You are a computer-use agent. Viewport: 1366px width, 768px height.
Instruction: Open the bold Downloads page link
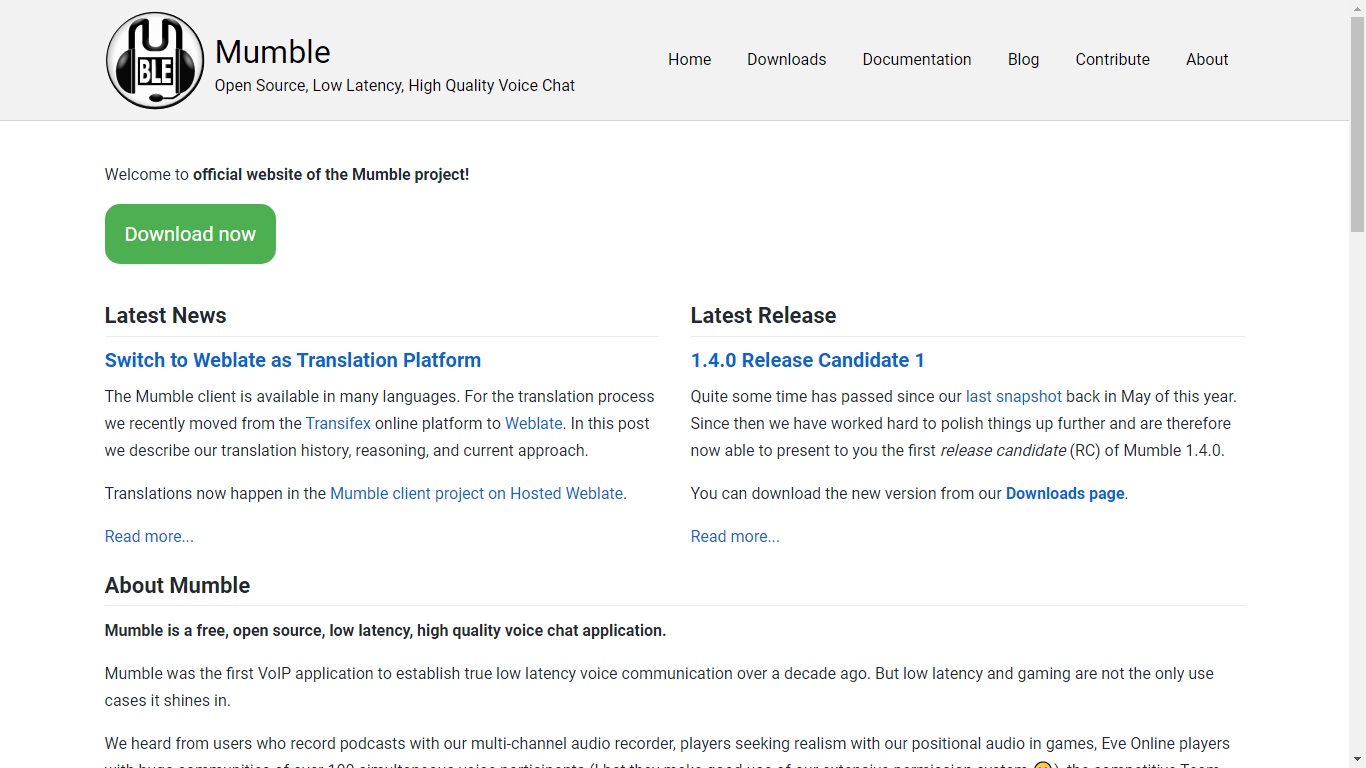[1065, 493]
